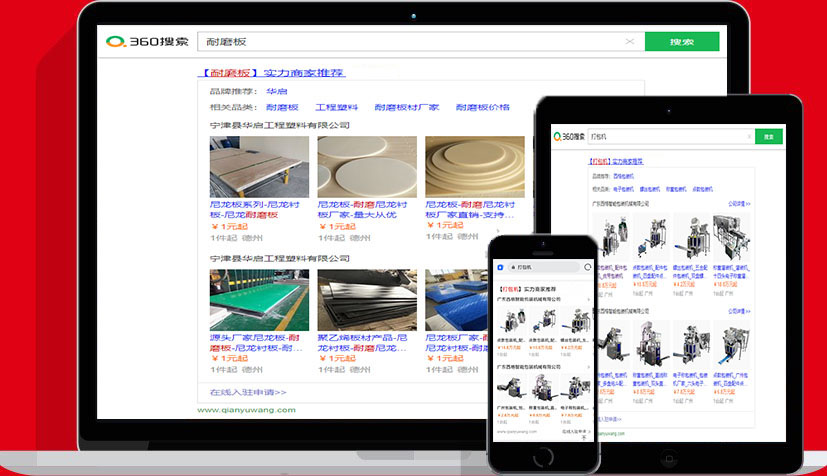Image resolution: width=827 pixels, height=476 pixels.
Task: Open the phone's bottom-left conveyor machine thumbnail
Action: 510,388
